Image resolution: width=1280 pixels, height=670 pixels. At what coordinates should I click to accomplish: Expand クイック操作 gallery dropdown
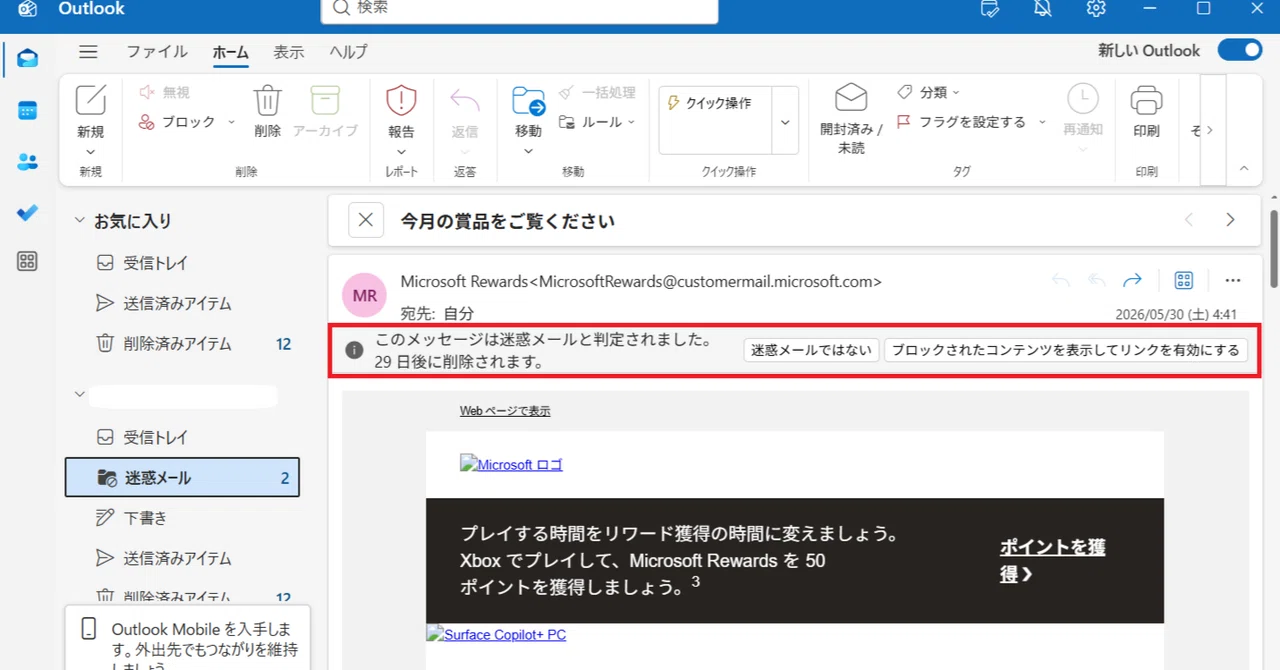coord(785,121)
